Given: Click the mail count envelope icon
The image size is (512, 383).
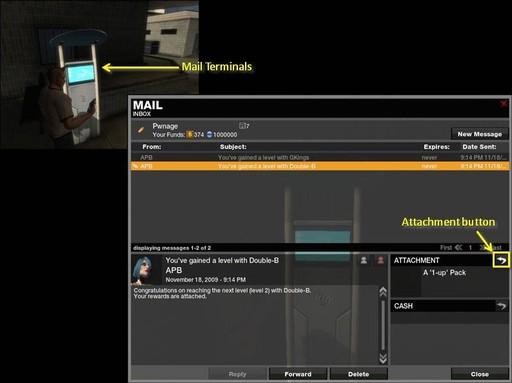Looking at the screenshot, I should (x=242, y=125).
